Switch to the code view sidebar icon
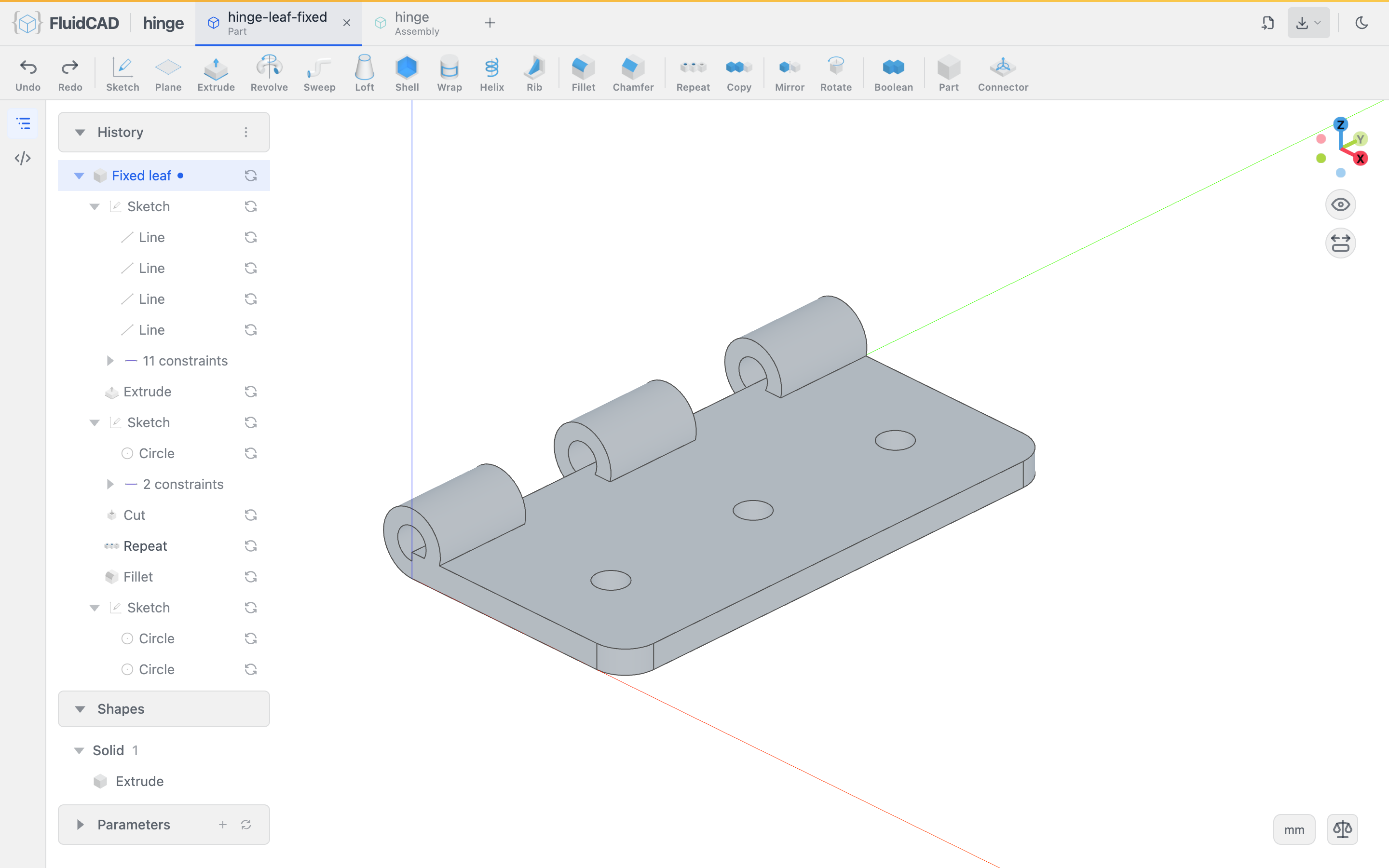Screen dimensions: 1389x868 tap(23, 158)
